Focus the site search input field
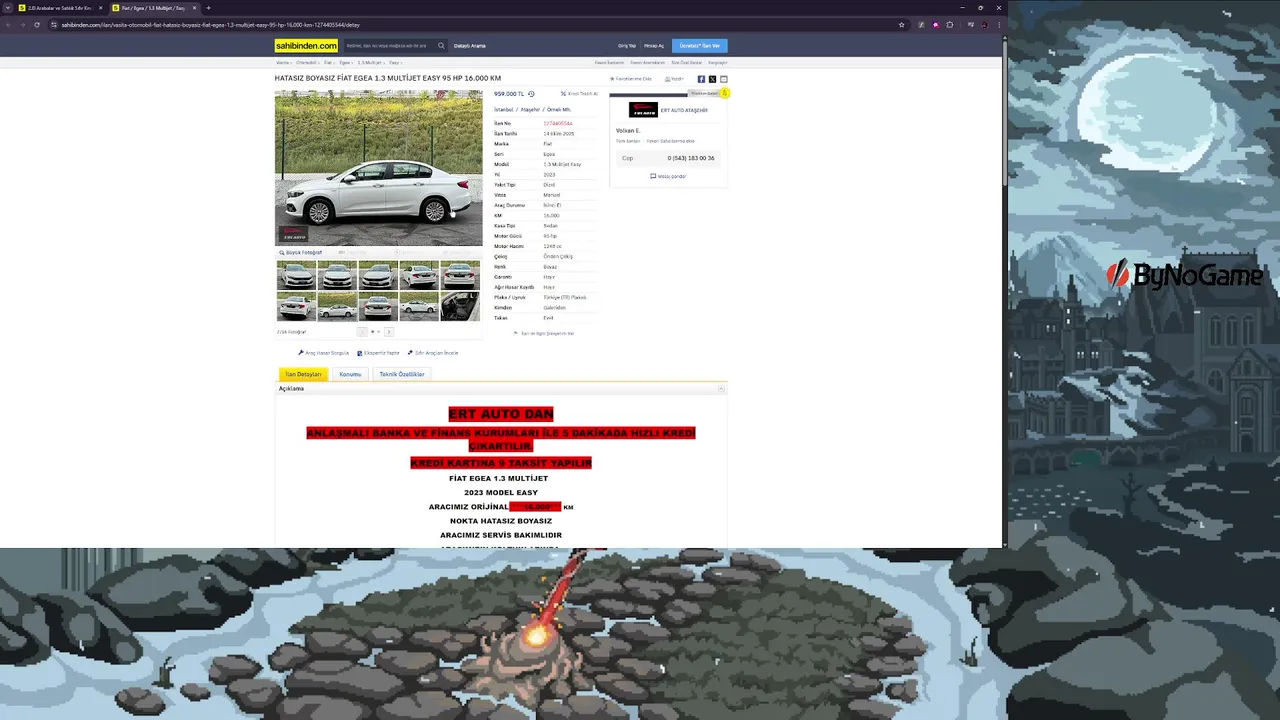1280x720 pixels. click(x=388, y=45)
